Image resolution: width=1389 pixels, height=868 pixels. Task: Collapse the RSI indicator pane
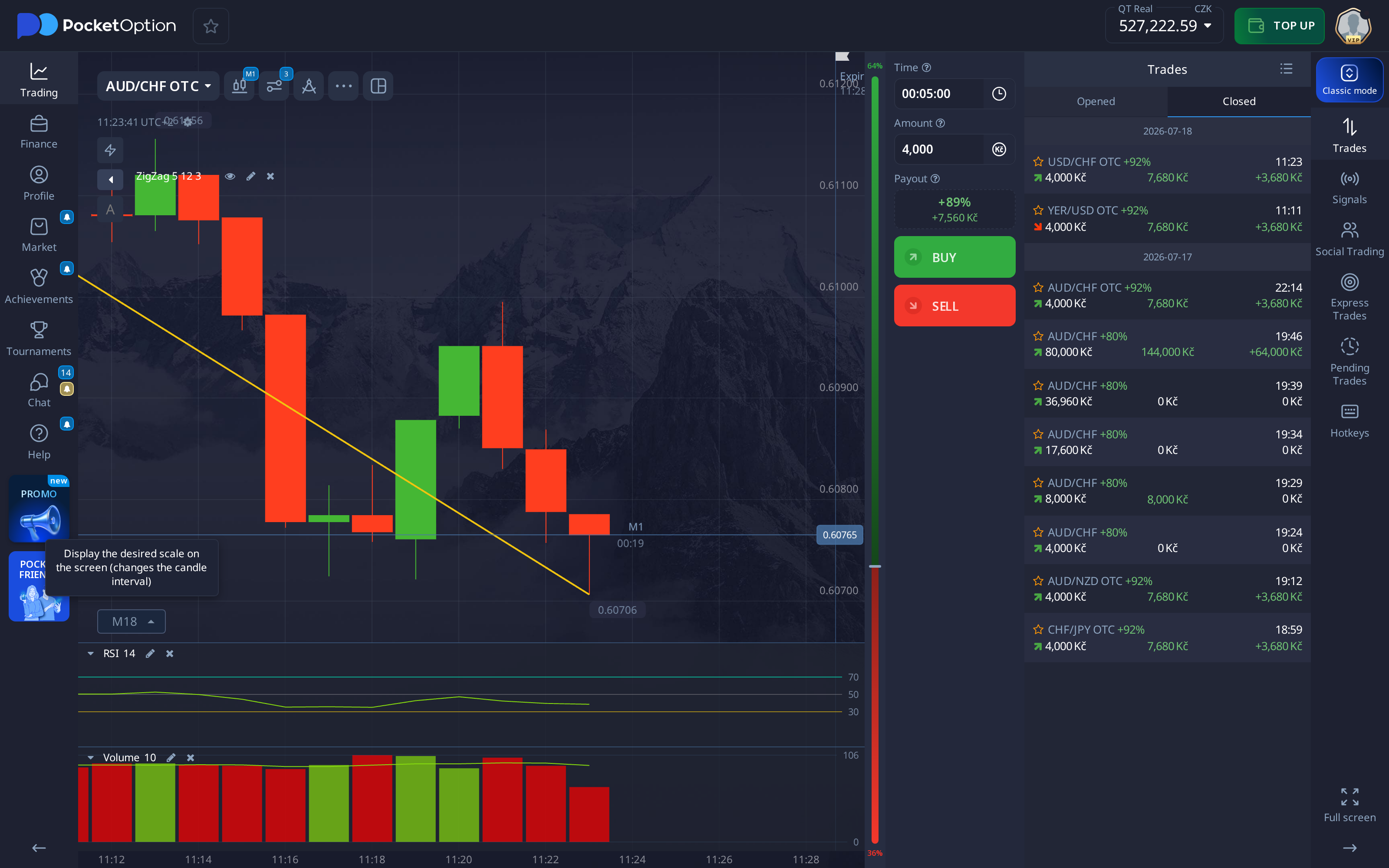(91, 653)
